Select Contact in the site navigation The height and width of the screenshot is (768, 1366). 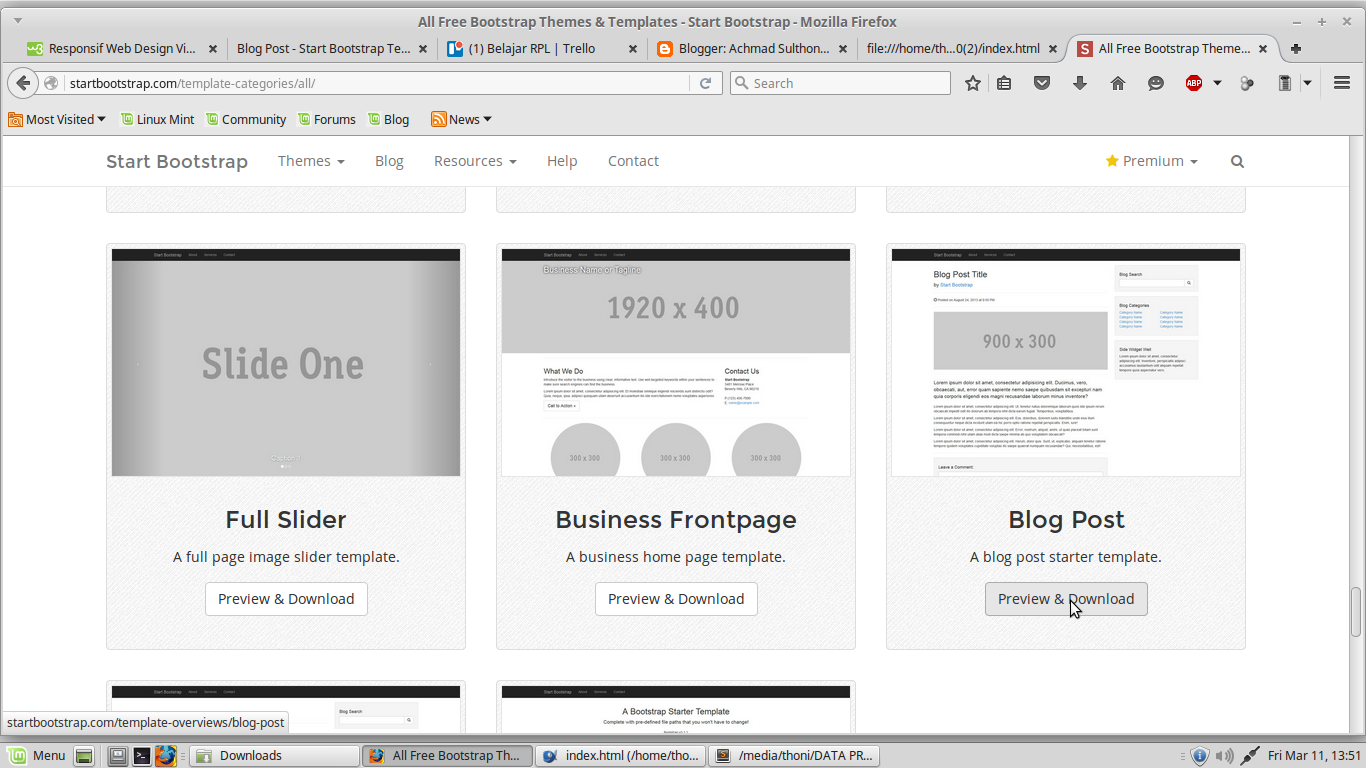633,161
